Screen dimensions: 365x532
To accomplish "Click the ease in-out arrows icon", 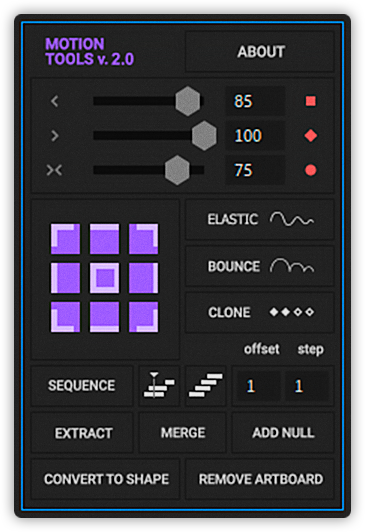I will [54, 170].
